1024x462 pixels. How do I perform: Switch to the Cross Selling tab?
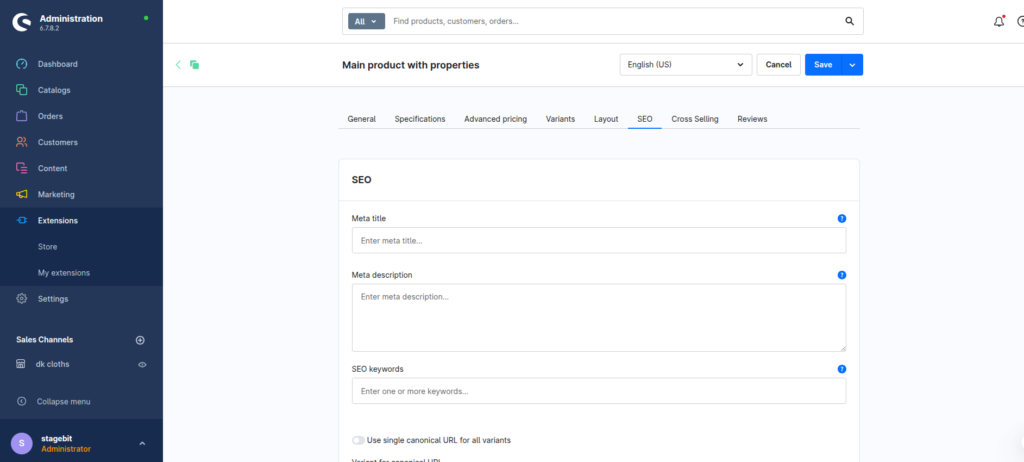[x=695, y=119]
